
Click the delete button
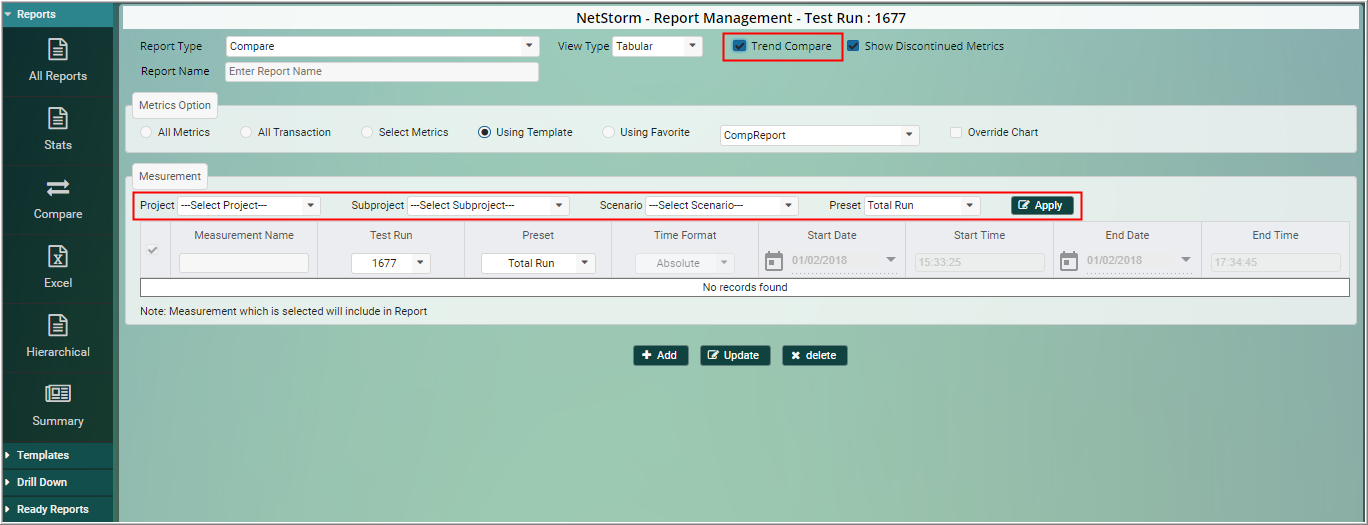[814, 355]
